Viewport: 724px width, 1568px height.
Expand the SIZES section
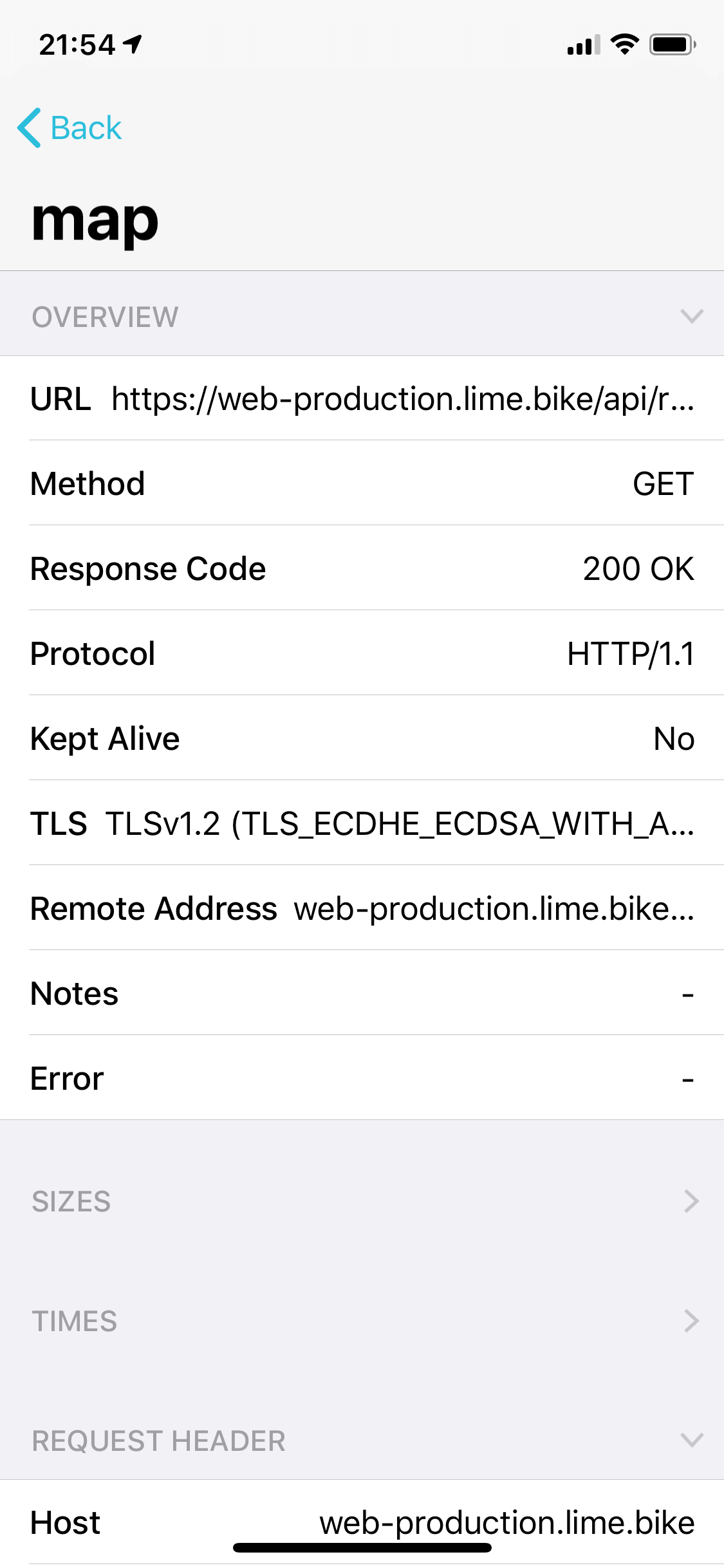coord(362,1201)
